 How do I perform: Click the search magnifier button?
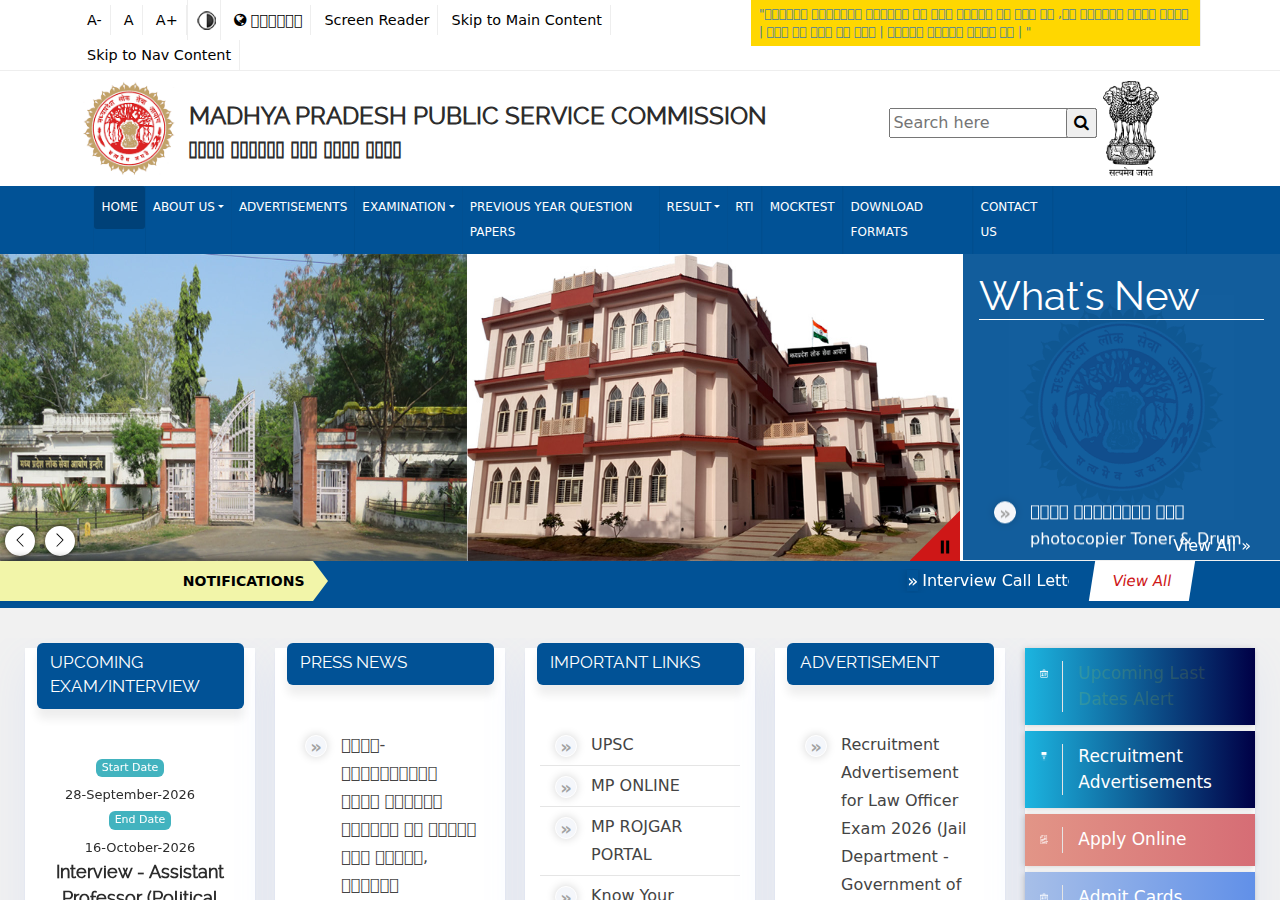1081,123
